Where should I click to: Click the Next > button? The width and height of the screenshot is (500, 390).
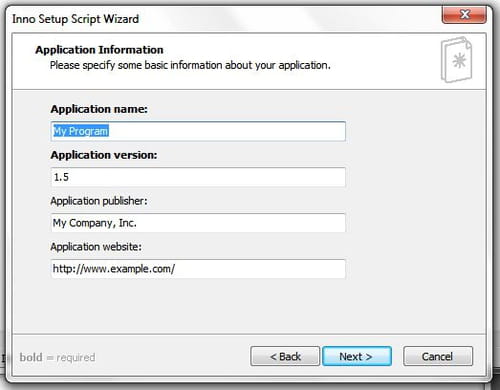pos(357,356)
